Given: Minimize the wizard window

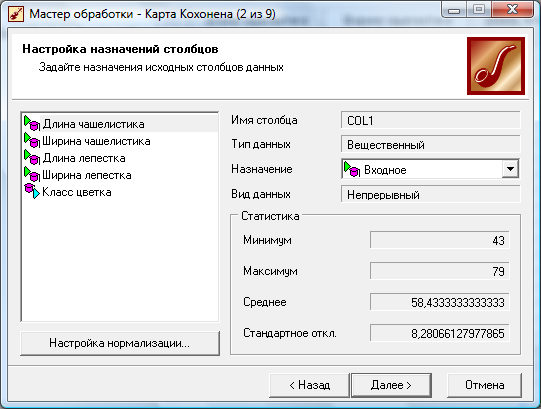Looking at the screenshot, I should coord(454,10).
